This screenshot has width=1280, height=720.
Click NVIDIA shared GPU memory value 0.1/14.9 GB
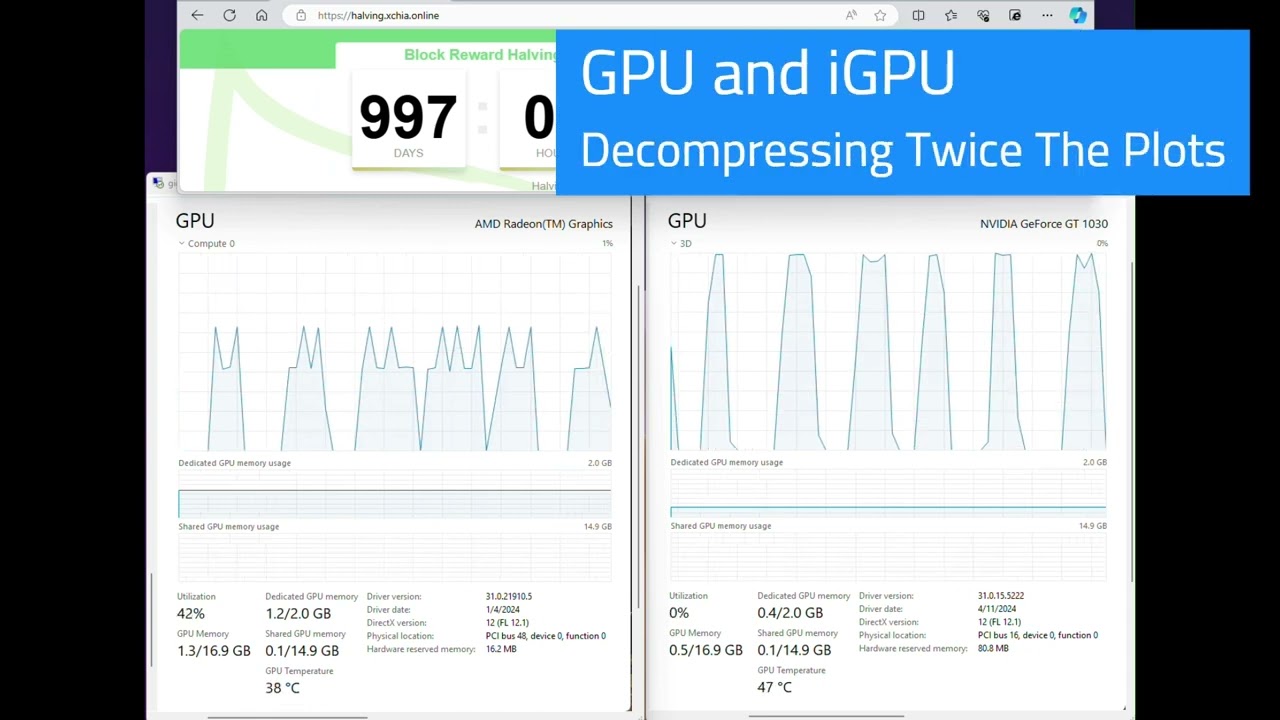794,650
